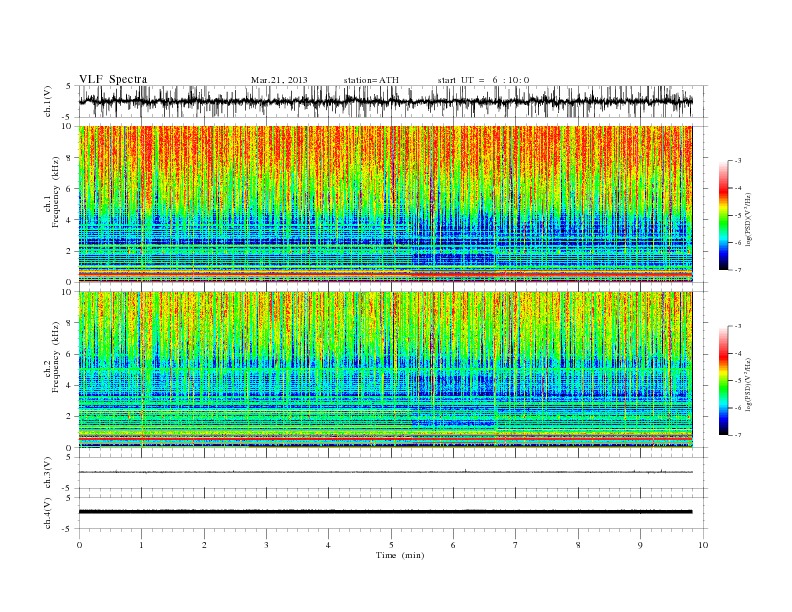Click the "VLF Spectra" plot title
Image resolution: width=792 pixels, height=612 pixels.
113,79
